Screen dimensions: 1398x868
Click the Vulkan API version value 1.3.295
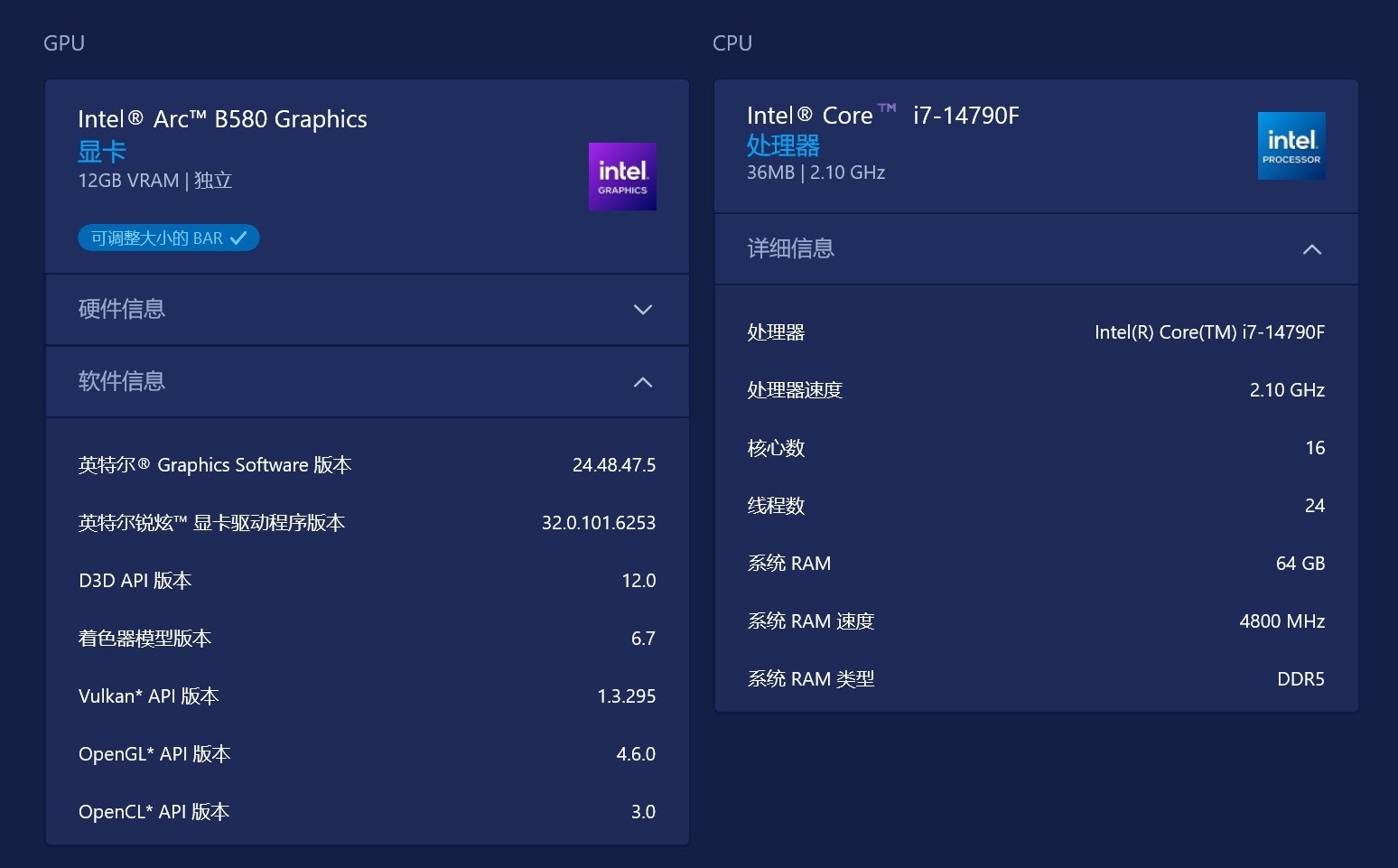626,696
